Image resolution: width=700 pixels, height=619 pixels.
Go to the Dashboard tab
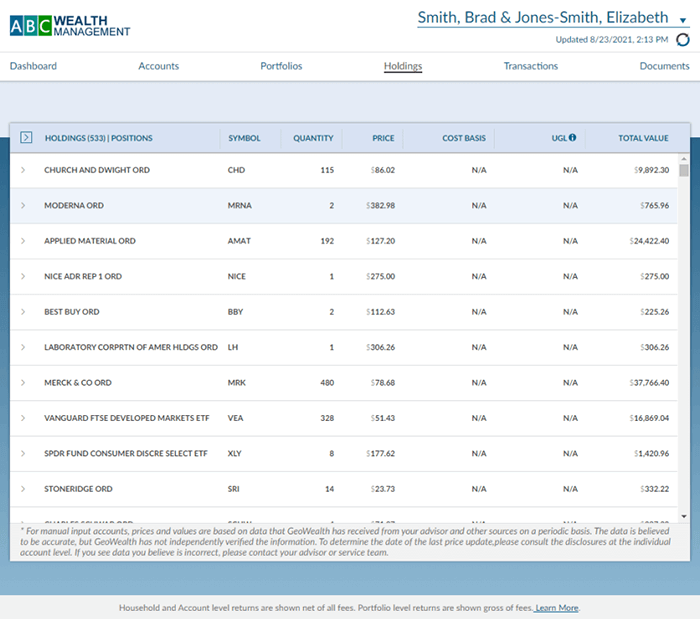pyautogui.click(x=33, y=66)
